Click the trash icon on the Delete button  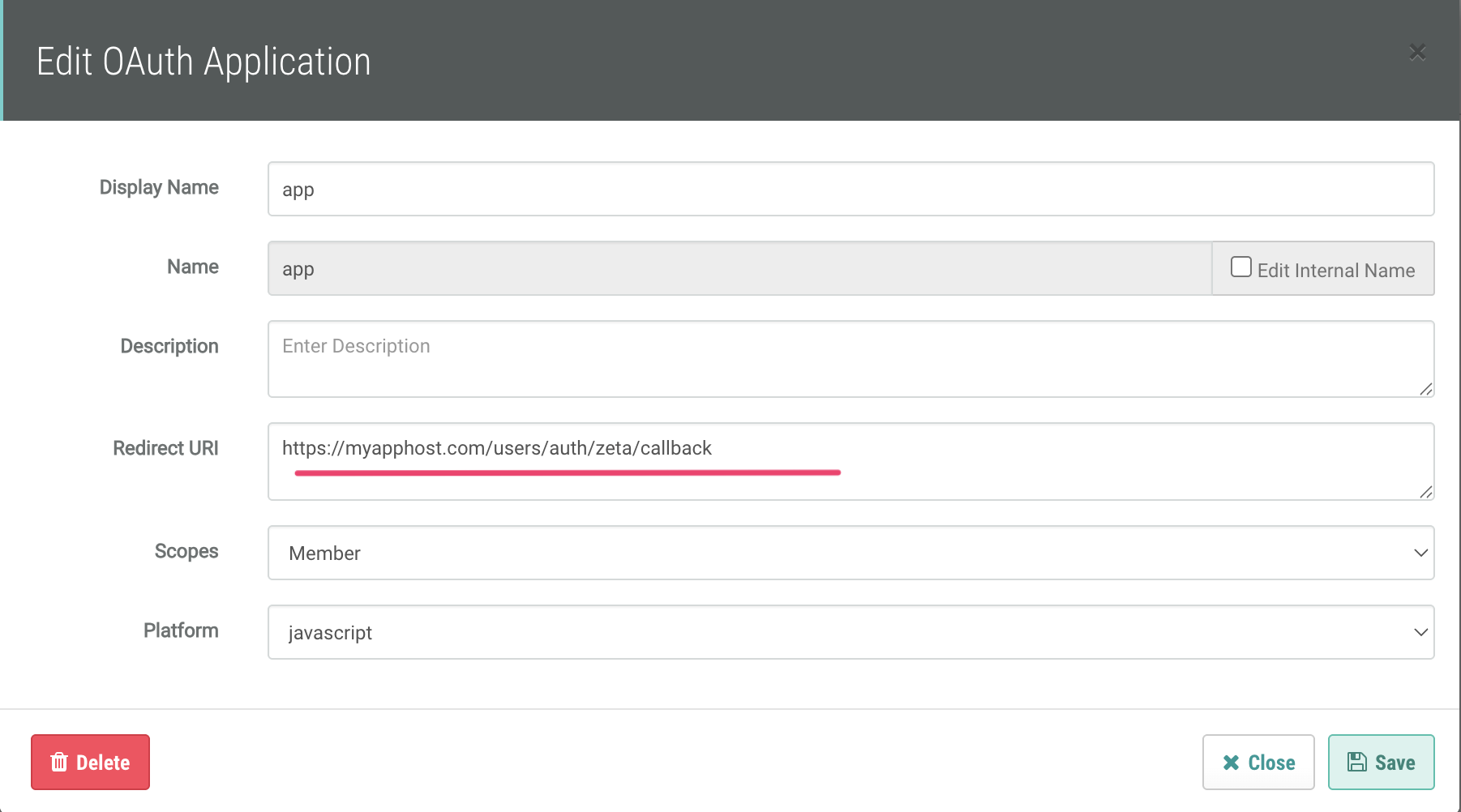pos(58,762)
